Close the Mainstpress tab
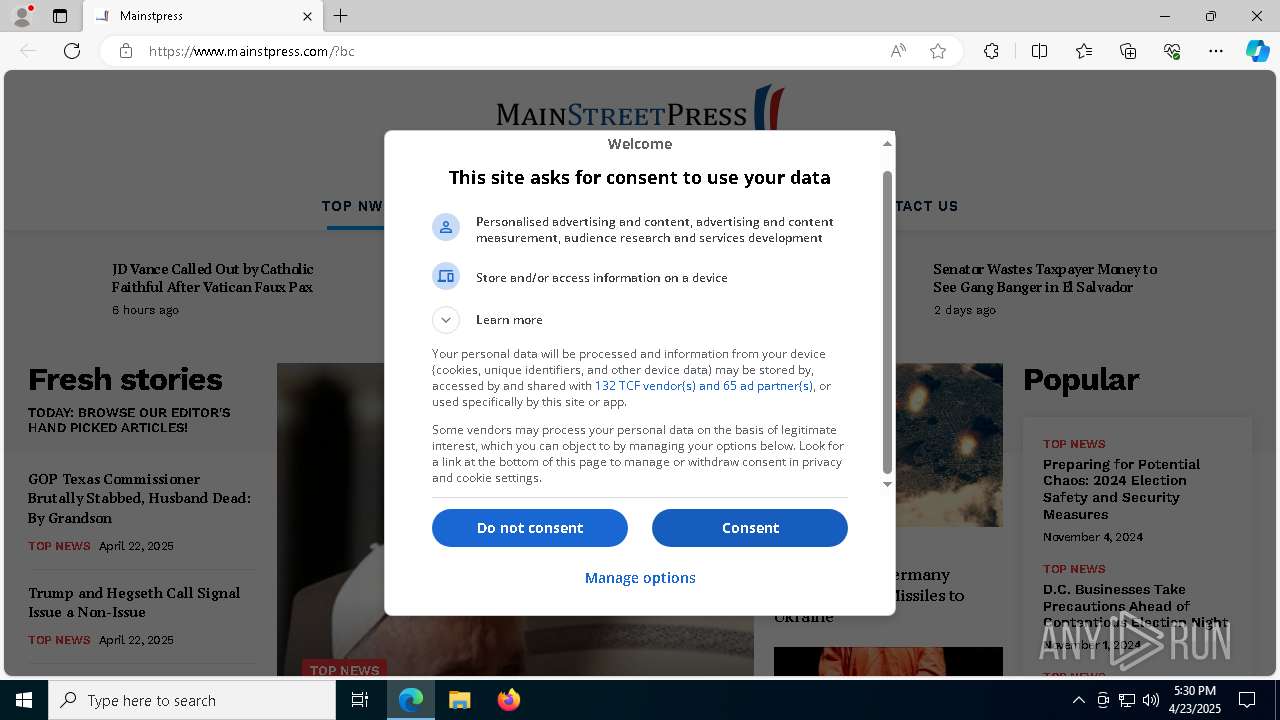Image resolution: width=1280 pixels, height=720 pixels. pos(307,16)
